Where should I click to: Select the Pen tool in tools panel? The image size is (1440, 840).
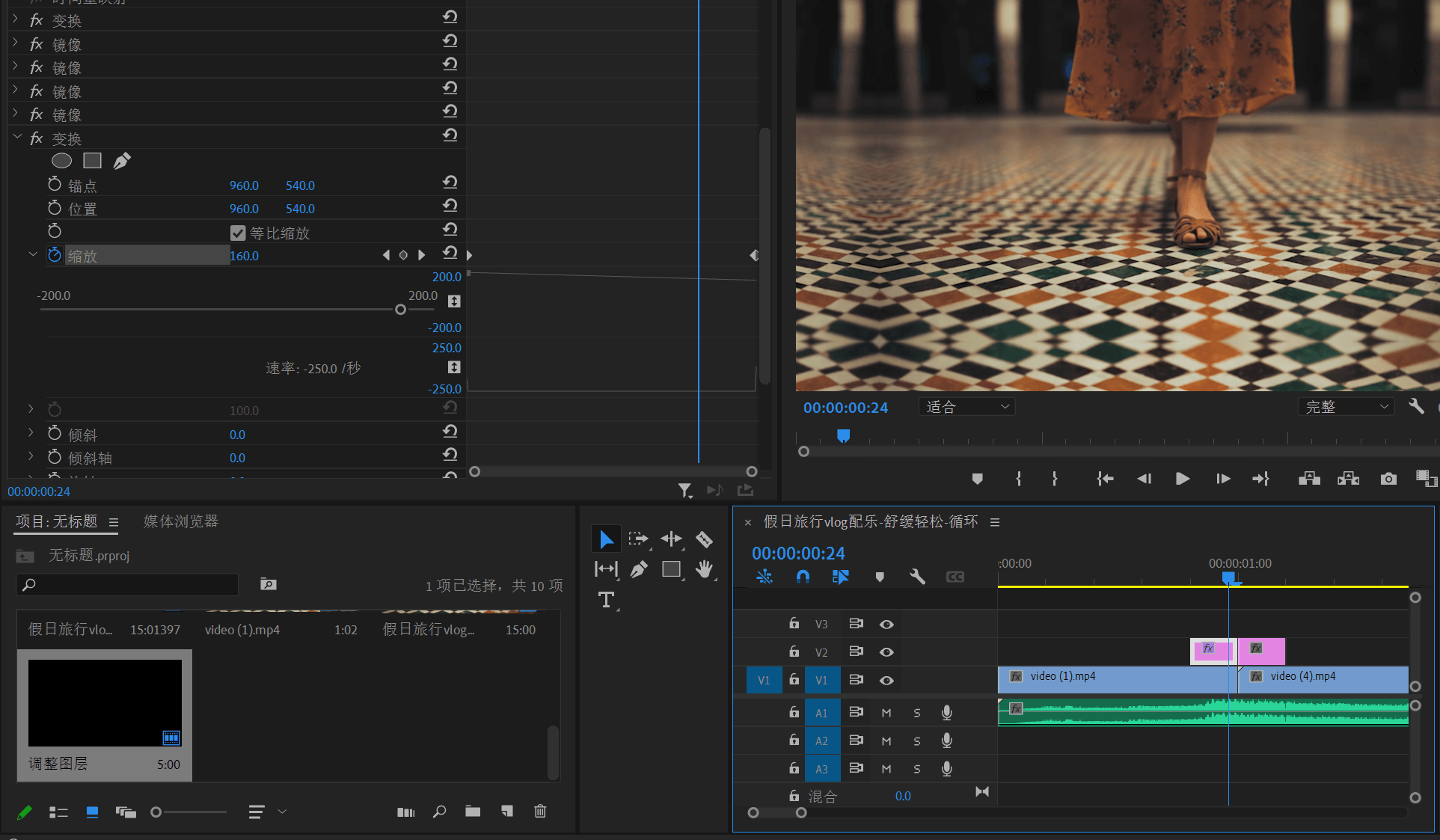pyautogui.click(x=638, y=569)
